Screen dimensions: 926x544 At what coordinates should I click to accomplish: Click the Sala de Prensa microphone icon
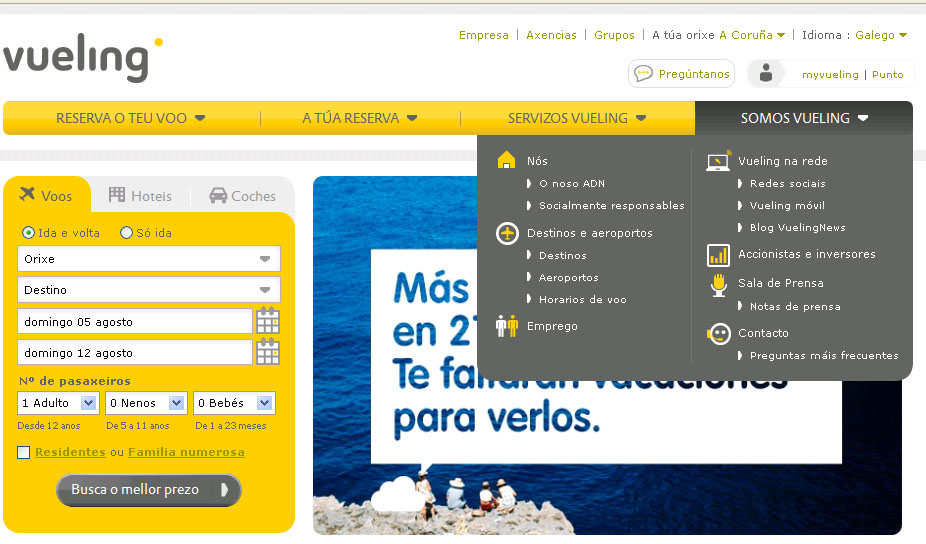(719, 285)
